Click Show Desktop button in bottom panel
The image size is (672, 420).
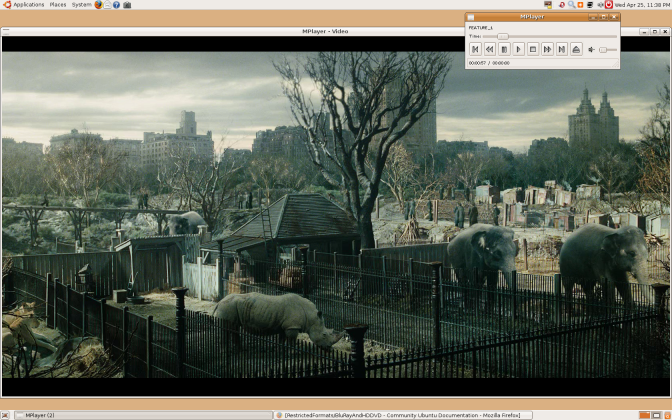point(5,415)
